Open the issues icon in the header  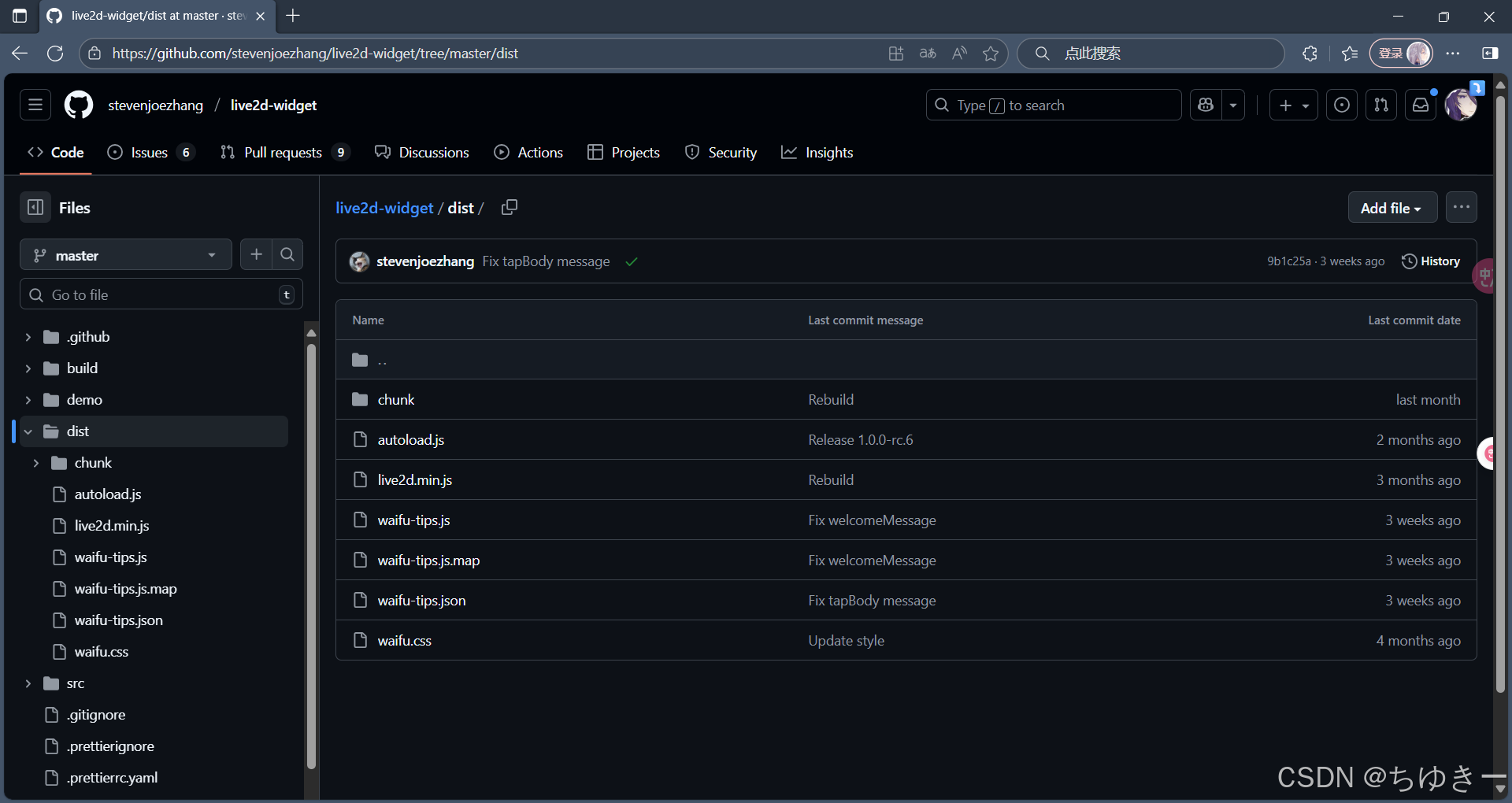tap(1342, 105)
